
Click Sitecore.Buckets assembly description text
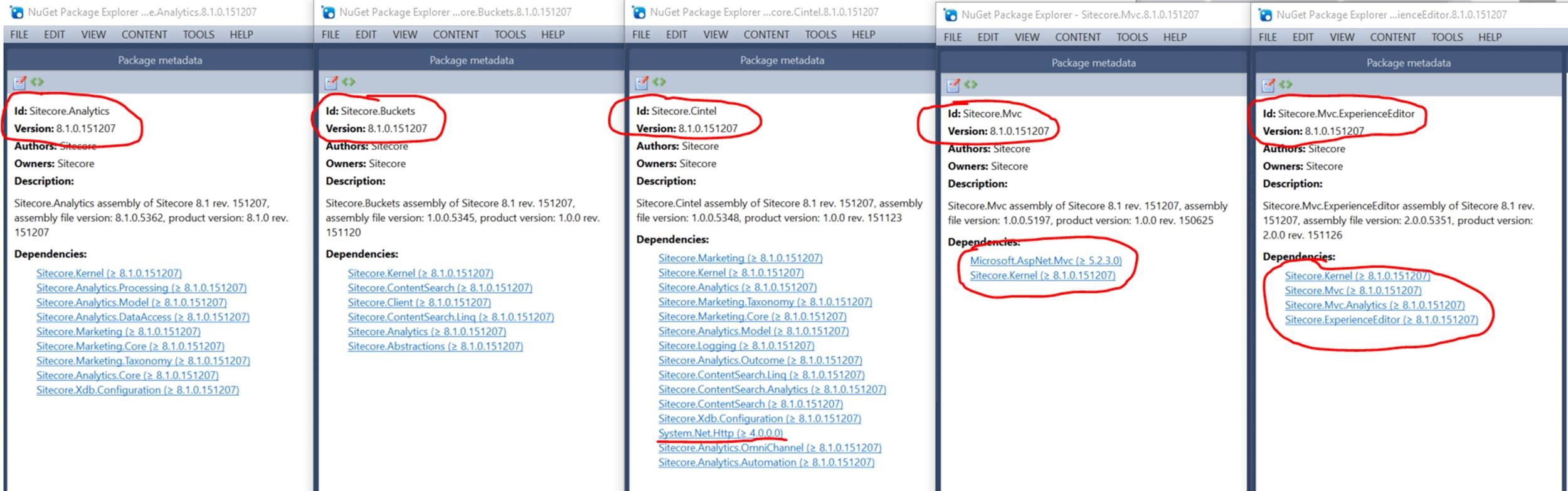463,218
